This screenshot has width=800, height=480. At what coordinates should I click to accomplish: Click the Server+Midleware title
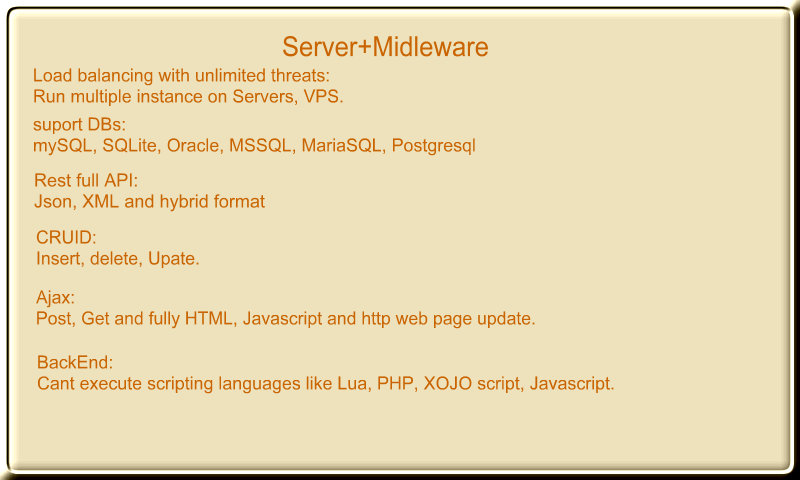(385, 47)
